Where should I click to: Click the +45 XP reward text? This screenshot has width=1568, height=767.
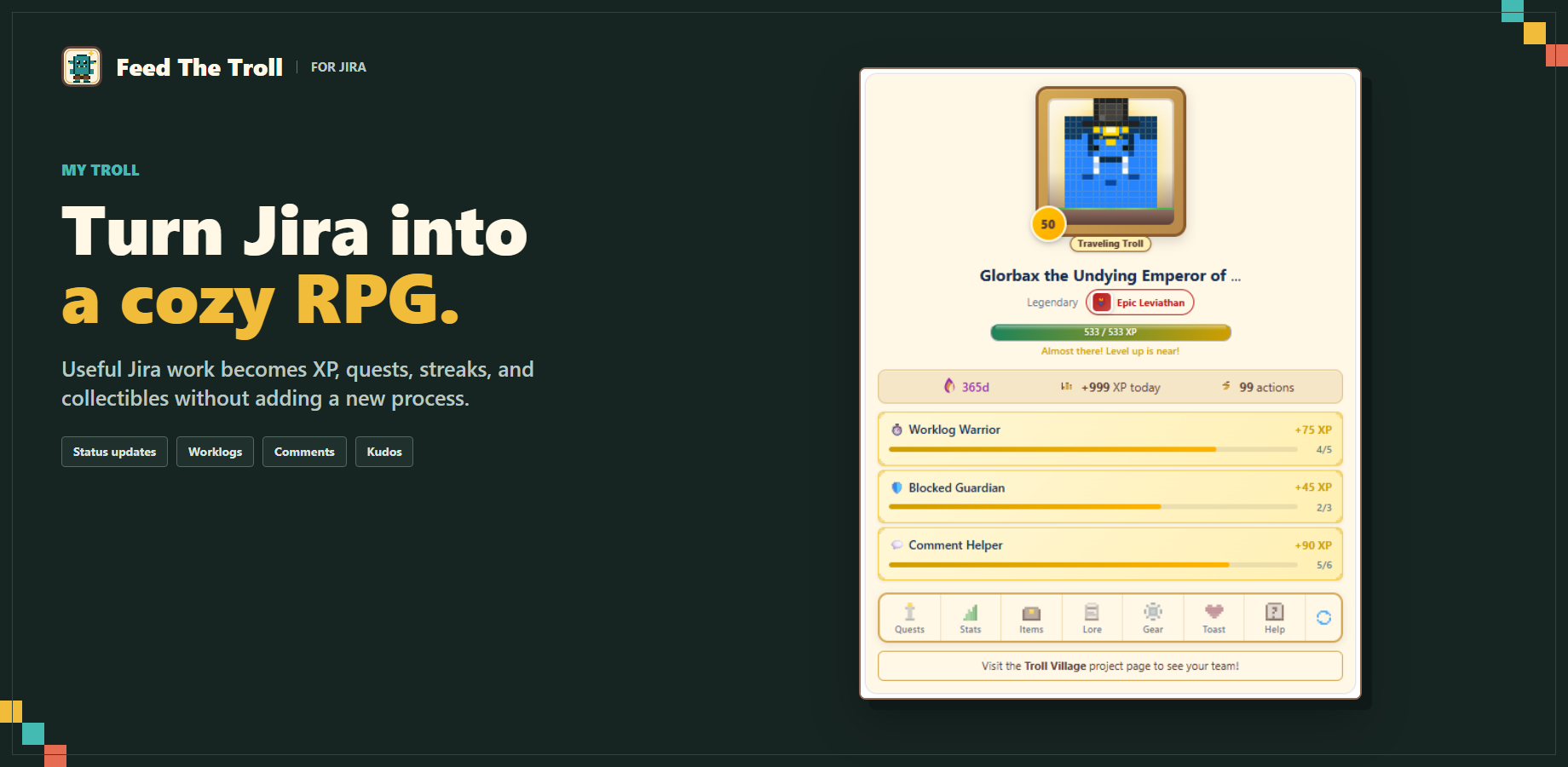pos(1313,487)
